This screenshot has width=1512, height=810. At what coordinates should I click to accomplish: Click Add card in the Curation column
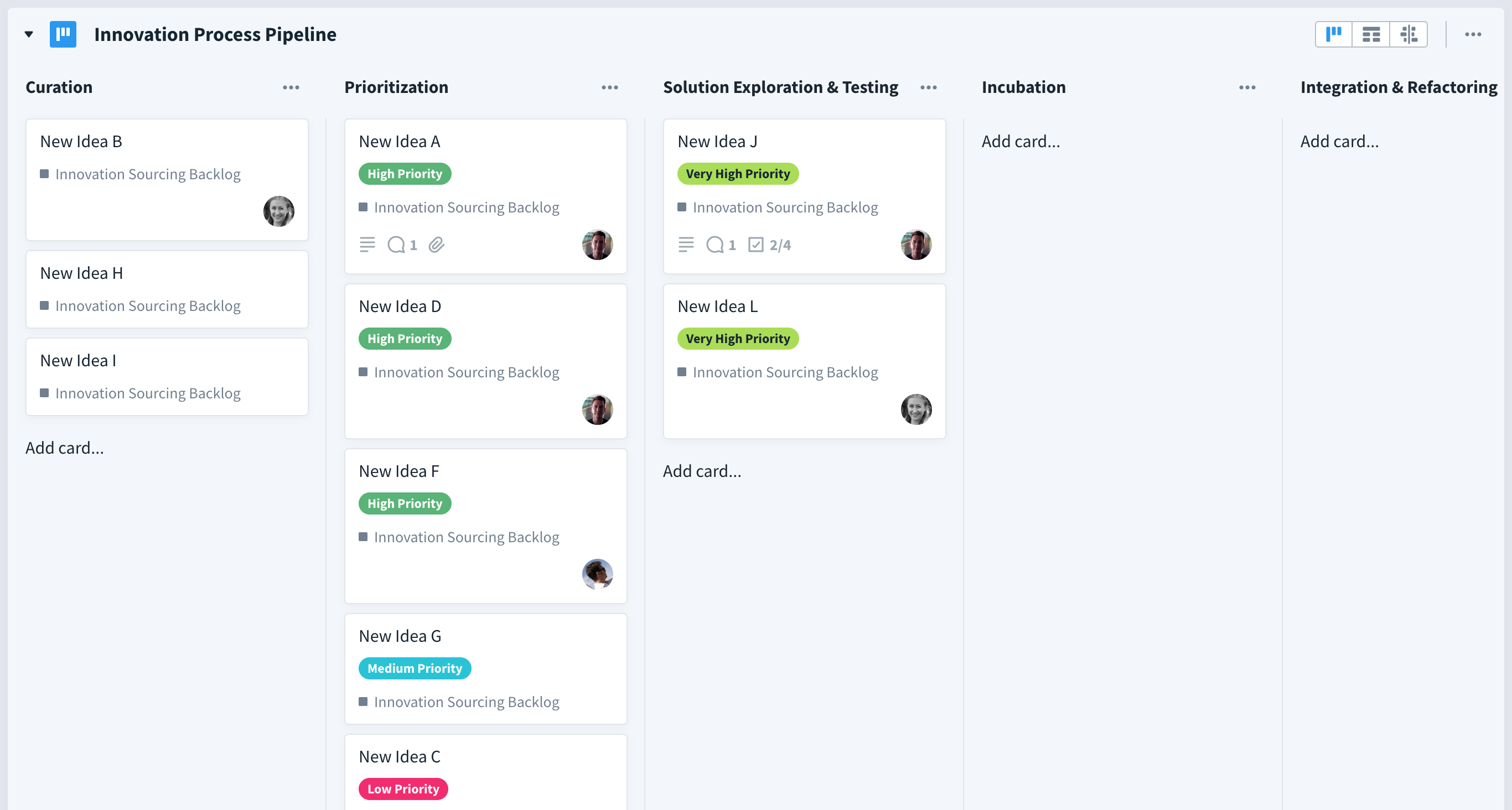65,448
